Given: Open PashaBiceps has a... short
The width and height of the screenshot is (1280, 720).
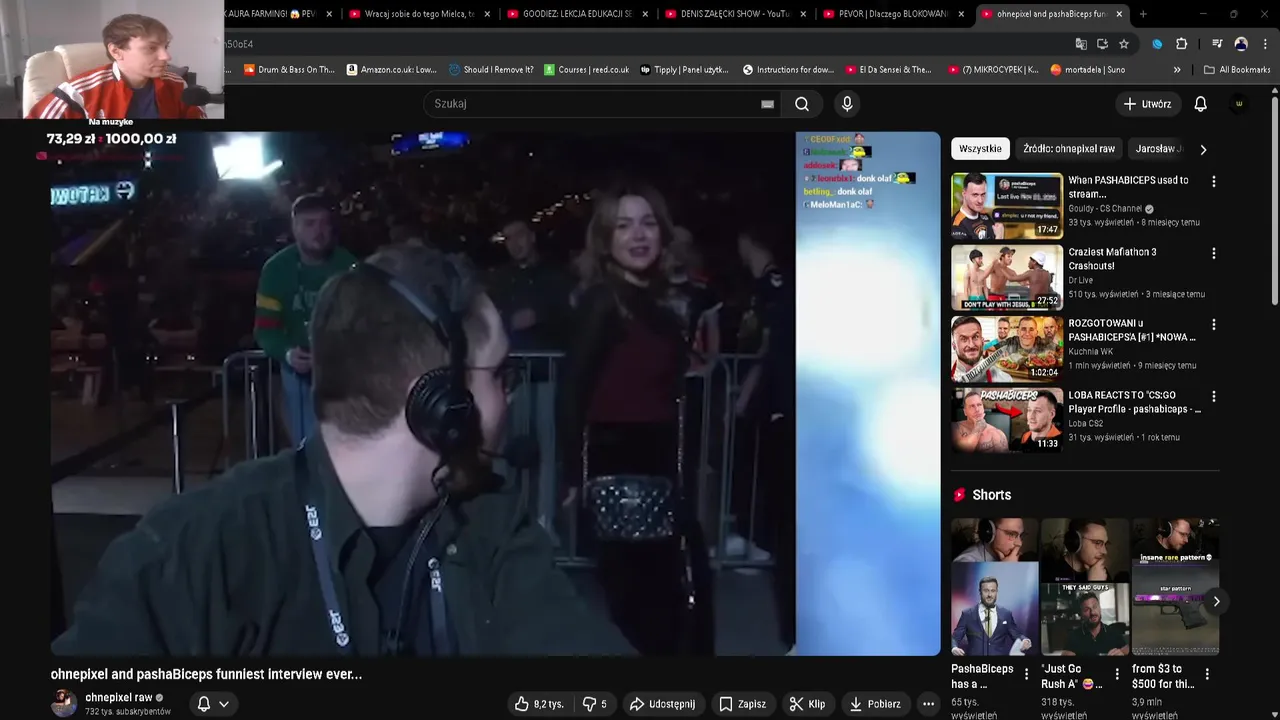Looking at the screenshot, I should [994, 587].
